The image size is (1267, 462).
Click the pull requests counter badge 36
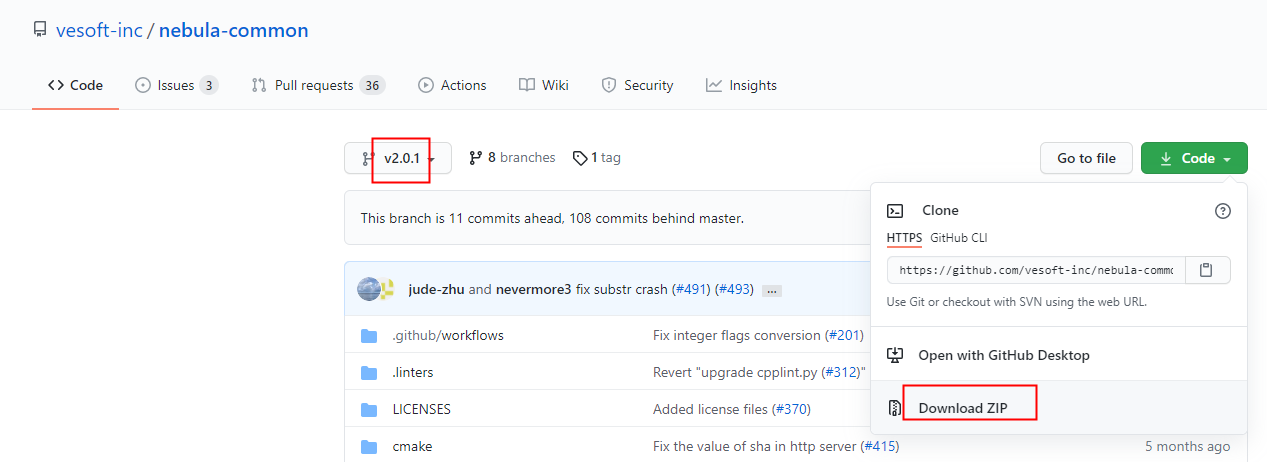pyautogui.click(x=372, y=85)
